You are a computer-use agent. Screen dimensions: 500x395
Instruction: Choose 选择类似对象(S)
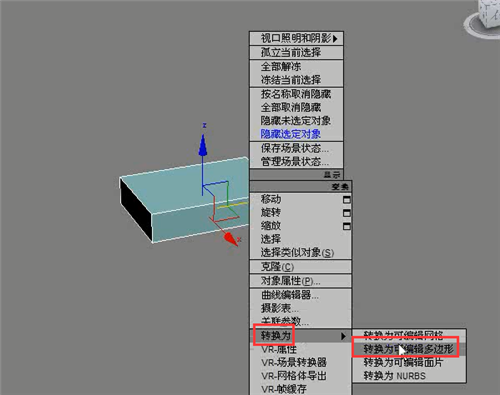(301, 252)
